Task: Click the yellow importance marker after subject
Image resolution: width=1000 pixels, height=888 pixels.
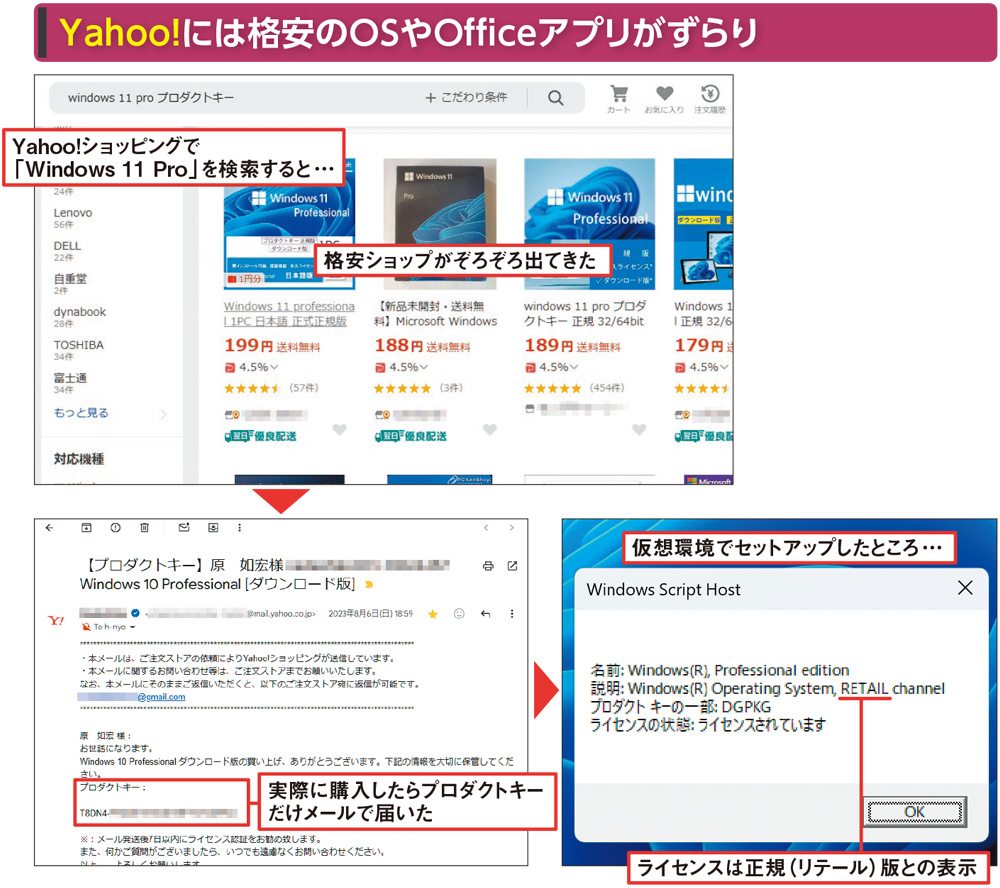Action: pyautogui.click(x=369, y=584)
